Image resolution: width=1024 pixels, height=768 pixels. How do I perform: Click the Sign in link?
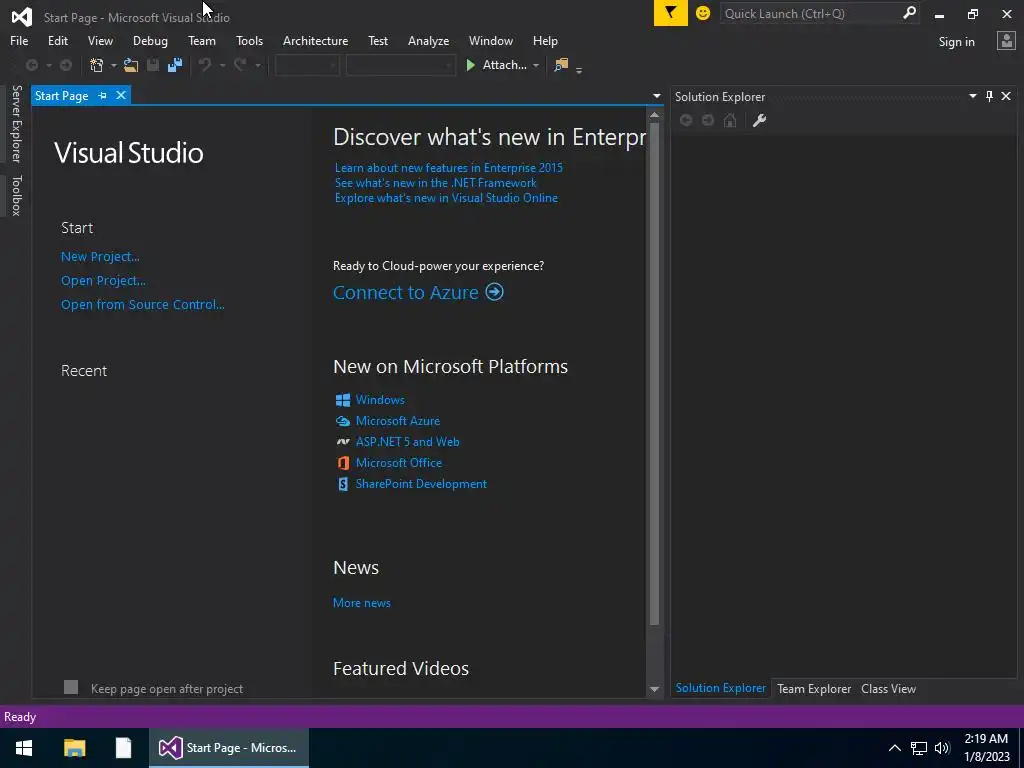(957, 42)
